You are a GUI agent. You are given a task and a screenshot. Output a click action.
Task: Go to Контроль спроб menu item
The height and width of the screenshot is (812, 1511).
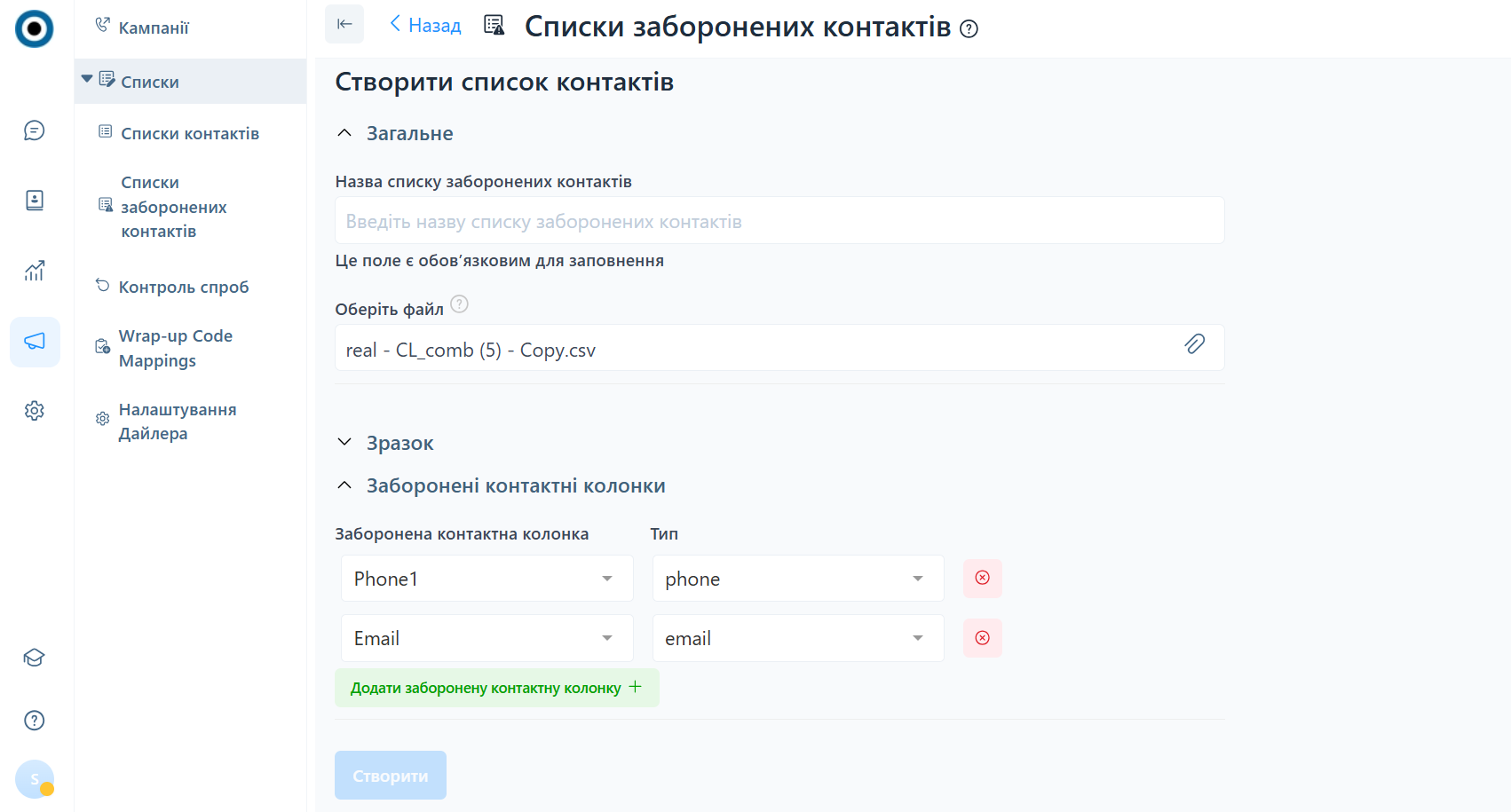(x=183, y=287)
